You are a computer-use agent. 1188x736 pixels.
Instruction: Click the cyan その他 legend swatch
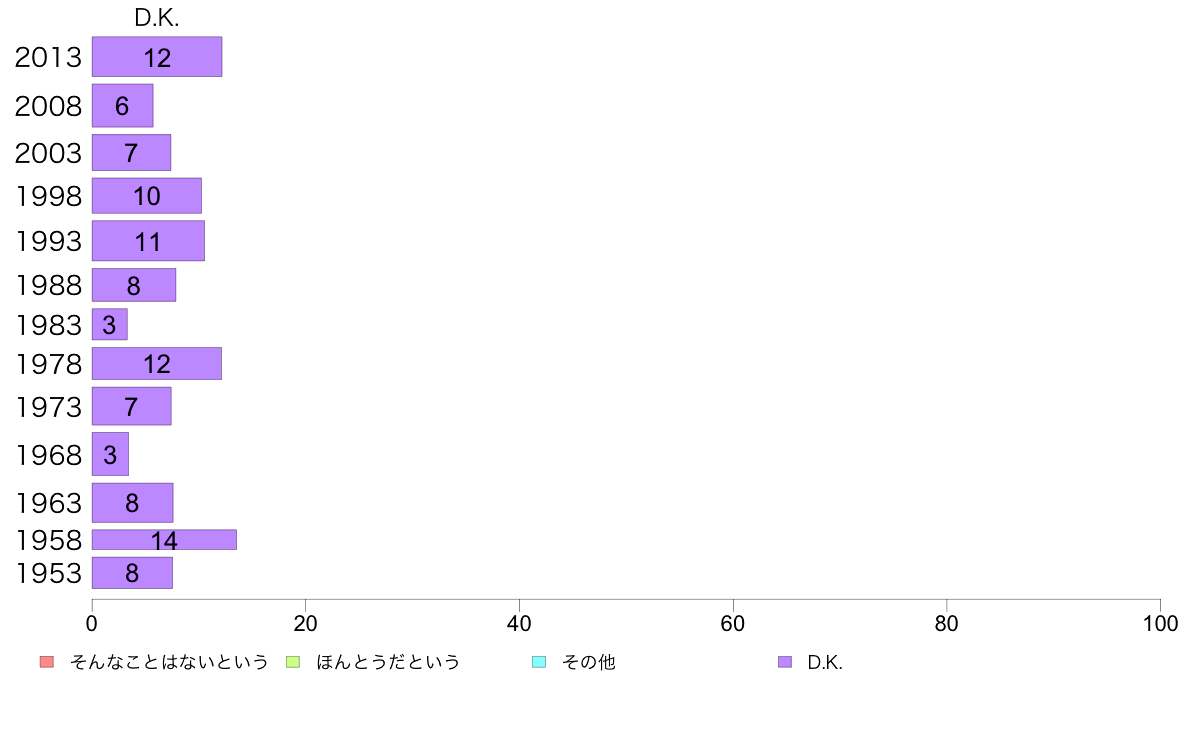coord(539,662)
